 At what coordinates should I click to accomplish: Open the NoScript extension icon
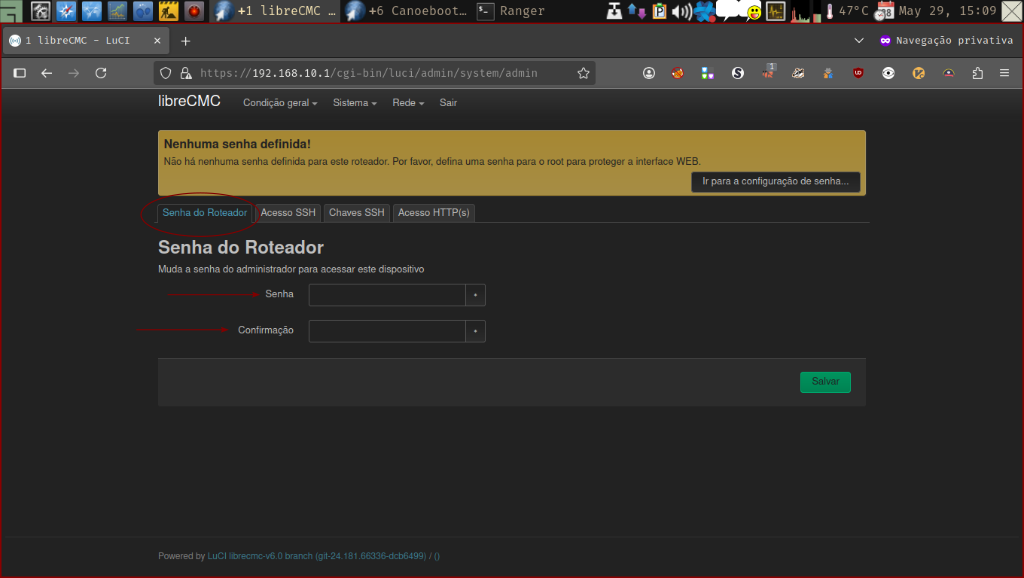pos(677,73)
